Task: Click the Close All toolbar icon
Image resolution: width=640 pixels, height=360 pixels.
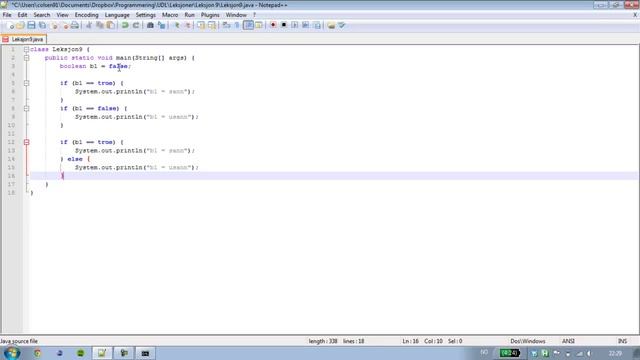Action: pos(65,25)
